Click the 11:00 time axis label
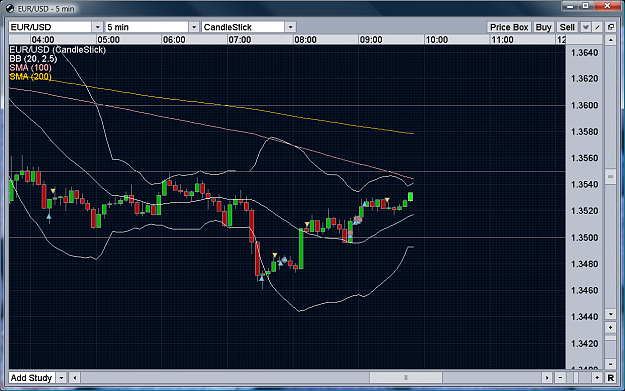The width and height of the screenshot is (625, 391). [x=502, y=40]
